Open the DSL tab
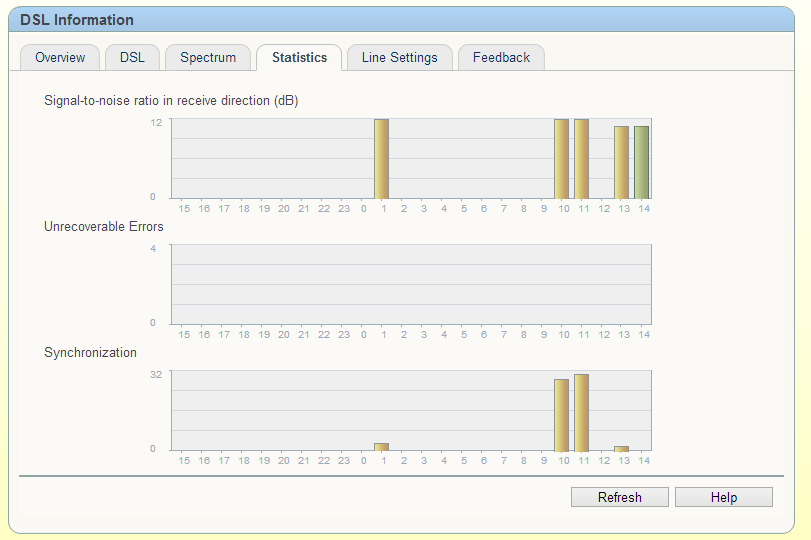811x540 pixels. [x=132, y=57]
